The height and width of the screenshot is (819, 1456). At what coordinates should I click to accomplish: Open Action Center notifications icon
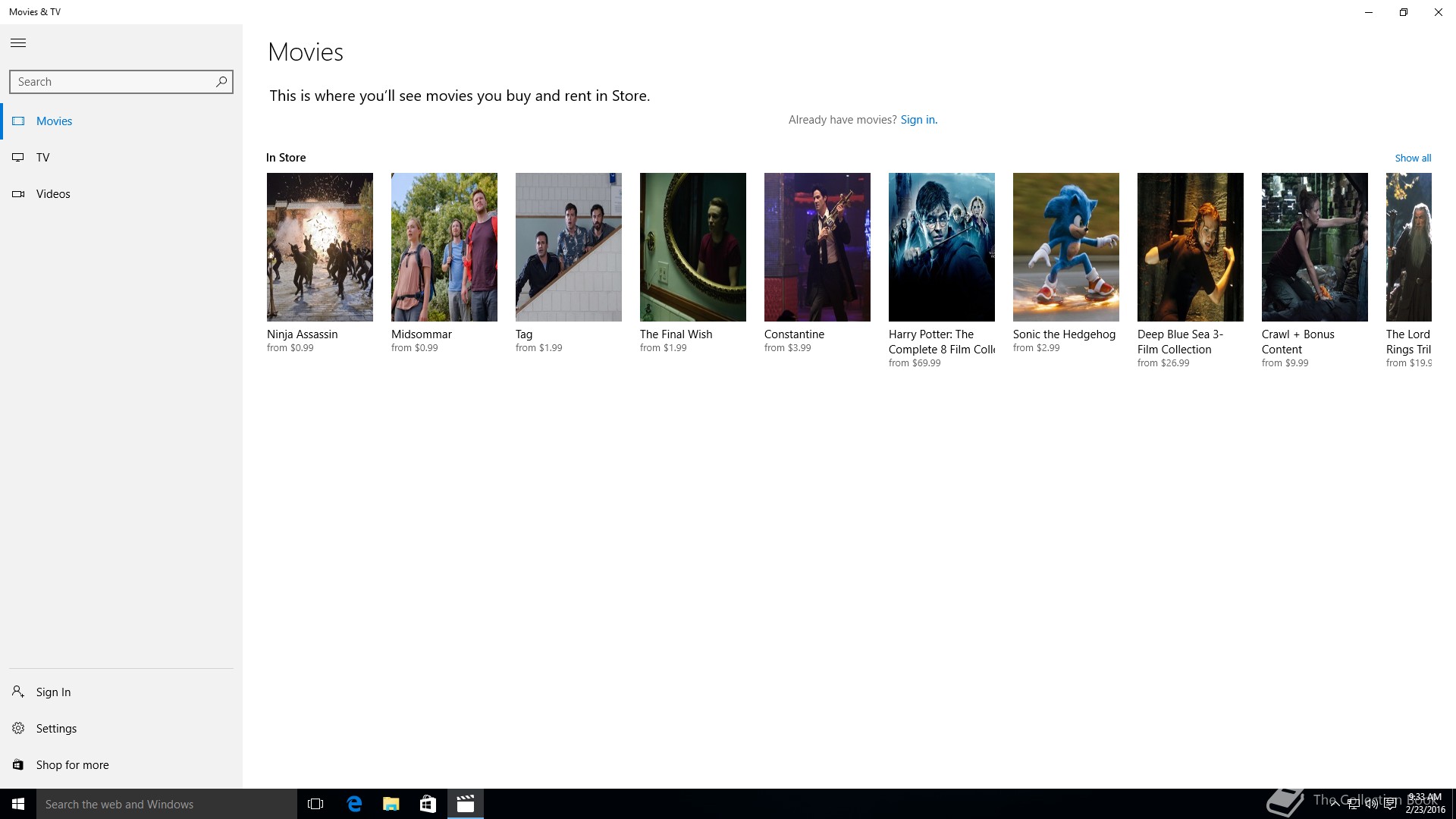[1390, 804]
